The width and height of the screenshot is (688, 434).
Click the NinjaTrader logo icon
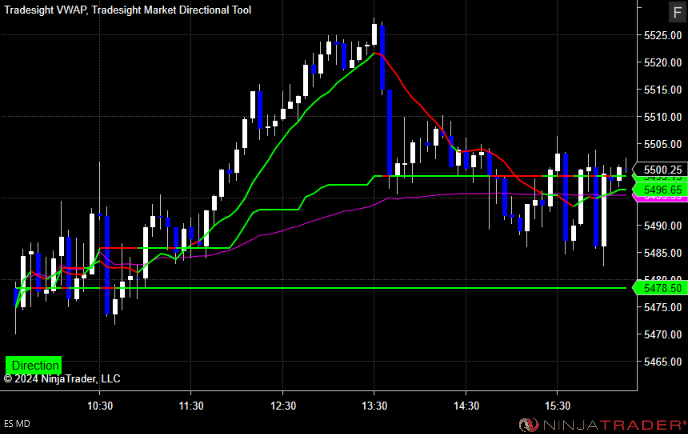pos(528,425)
